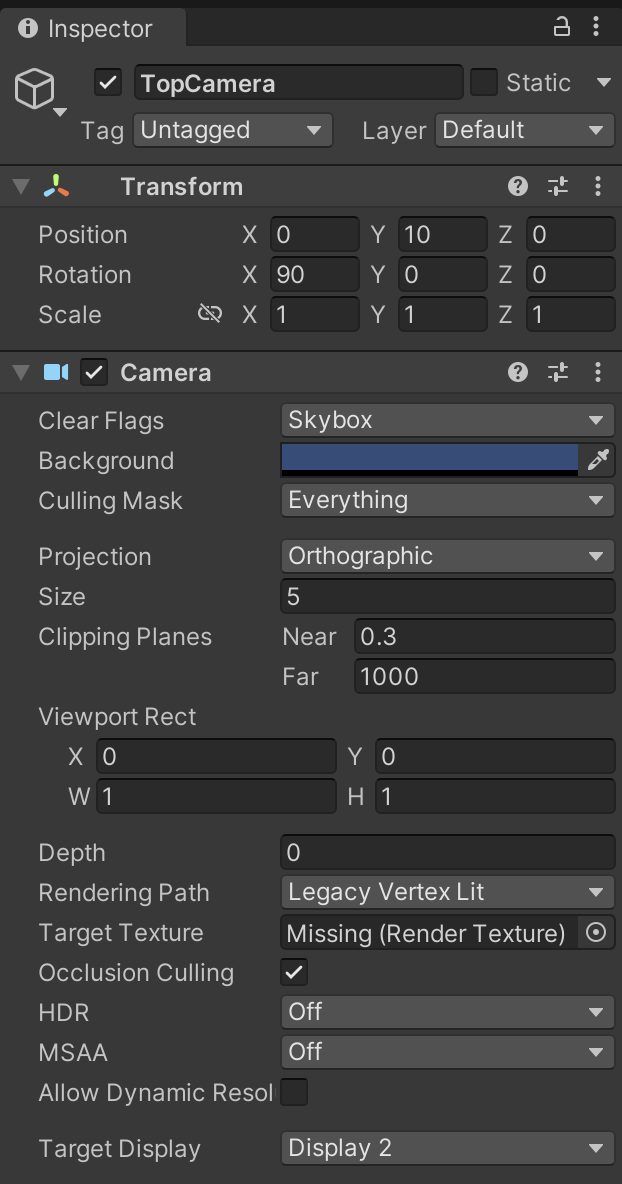
Task: Click the orthographic Size input field
Action: [448, 597]
